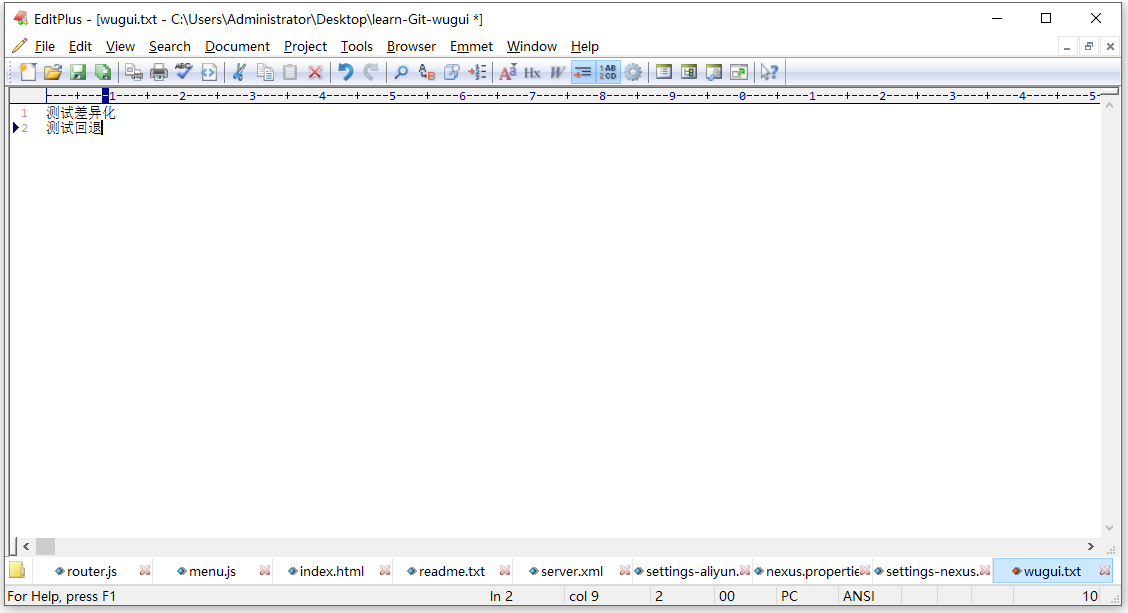This screenshot has height=613, width=1128.
Task: Switch to the server.xml tab
Action: (572, 571)
